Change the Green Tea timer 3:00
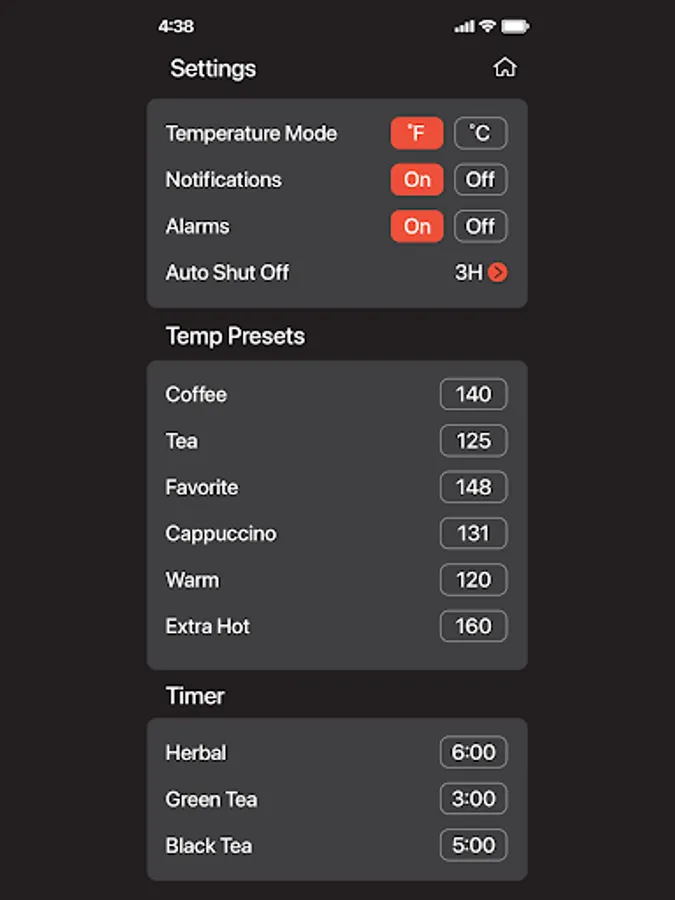 click(x=473, y=799)
